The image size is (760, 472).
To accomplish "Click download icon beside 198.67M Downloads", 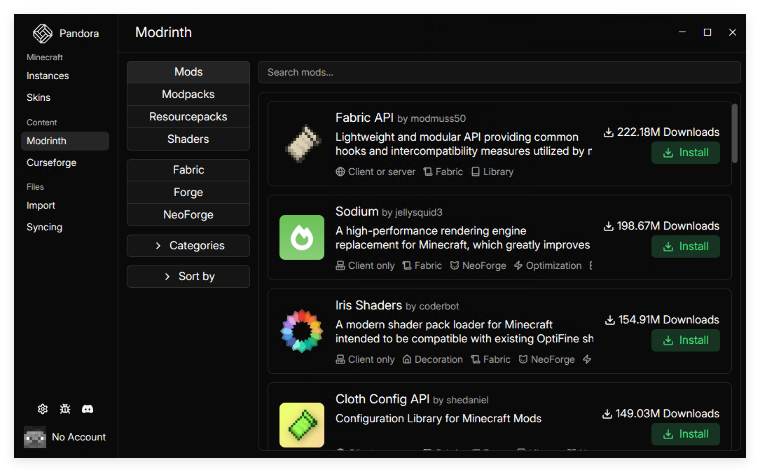I will coord(609,226).
